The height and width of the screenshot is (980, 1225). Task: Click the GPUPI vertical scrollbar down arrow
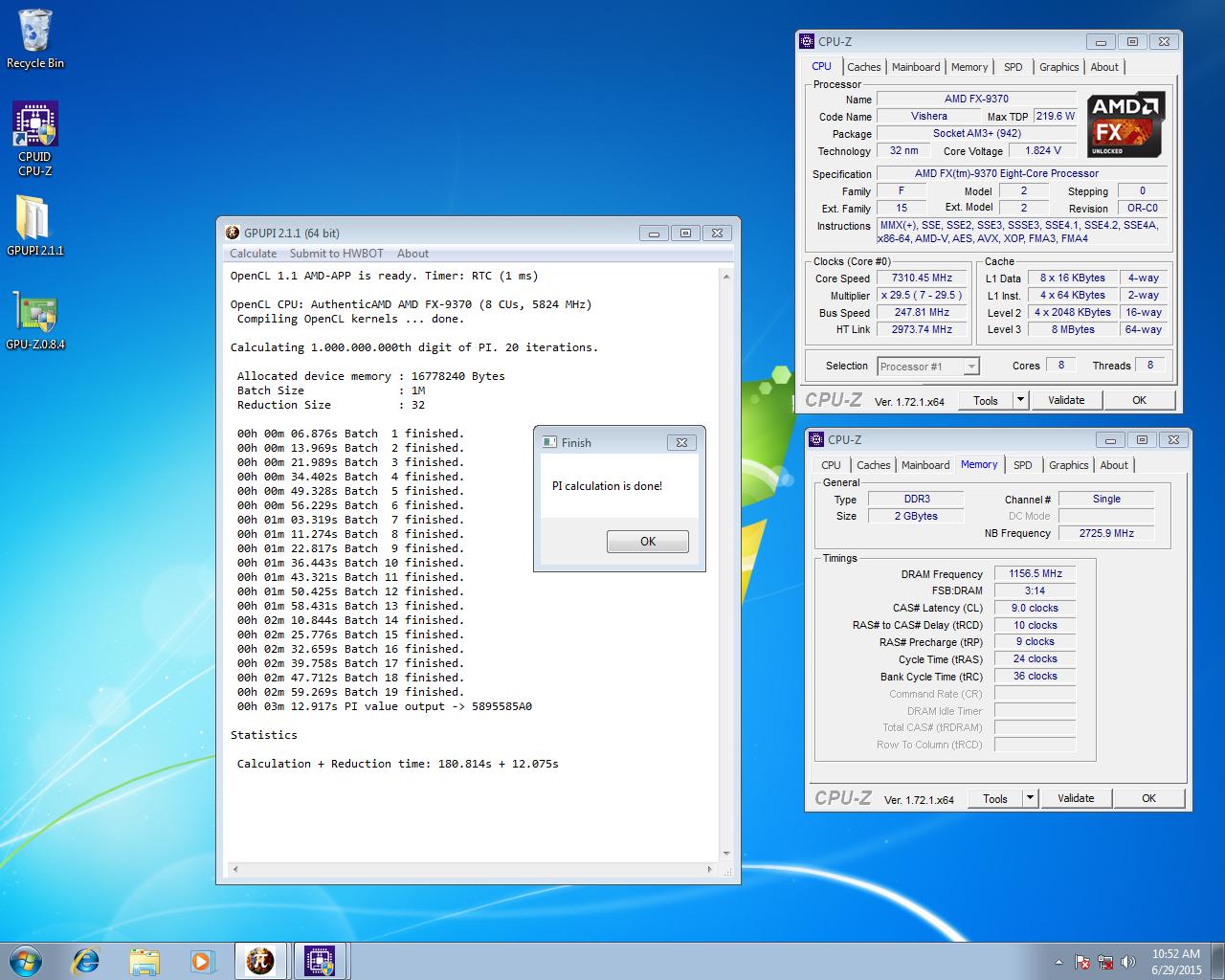[x=726, y=853]
